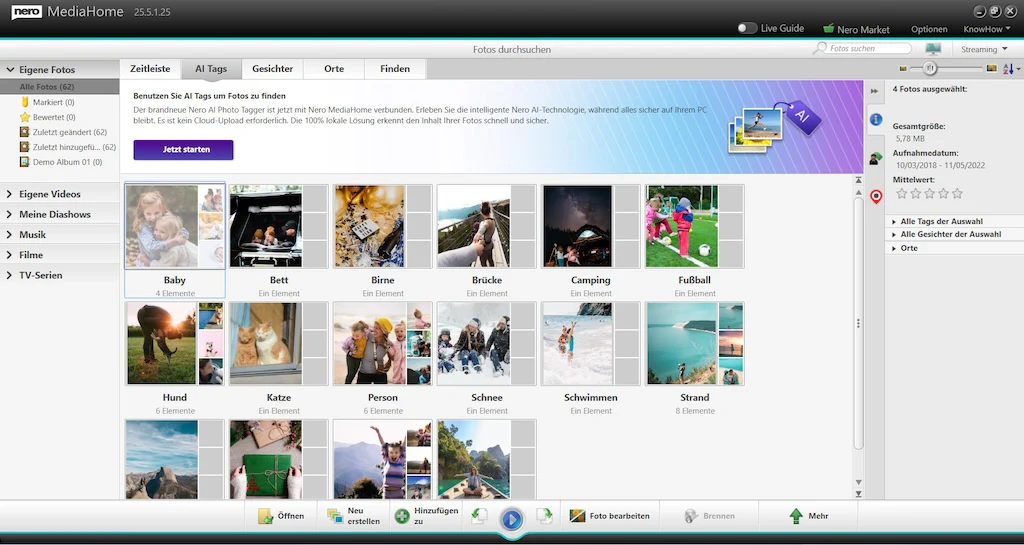Click Neu erstellen

353,516
